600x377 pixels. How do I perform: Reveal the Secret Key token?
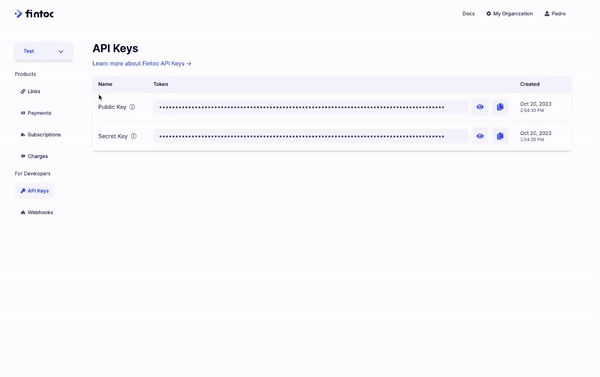coord(480,136)
